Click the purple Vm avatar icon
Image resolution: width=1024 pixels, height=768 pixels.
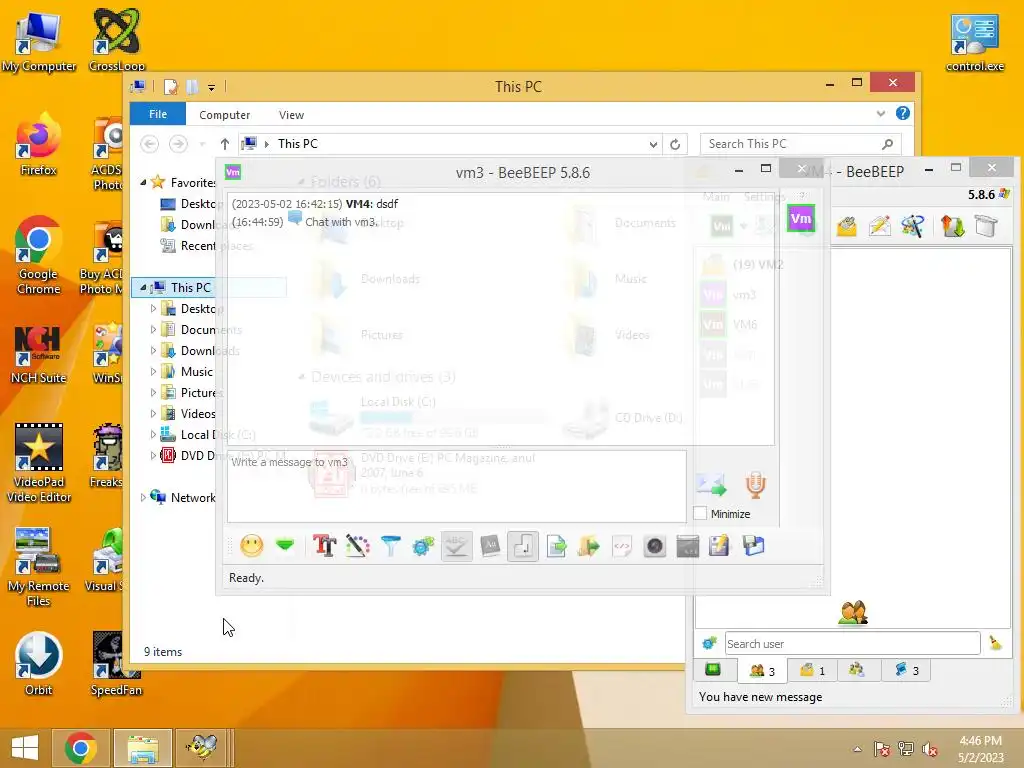tap(801, 219)
